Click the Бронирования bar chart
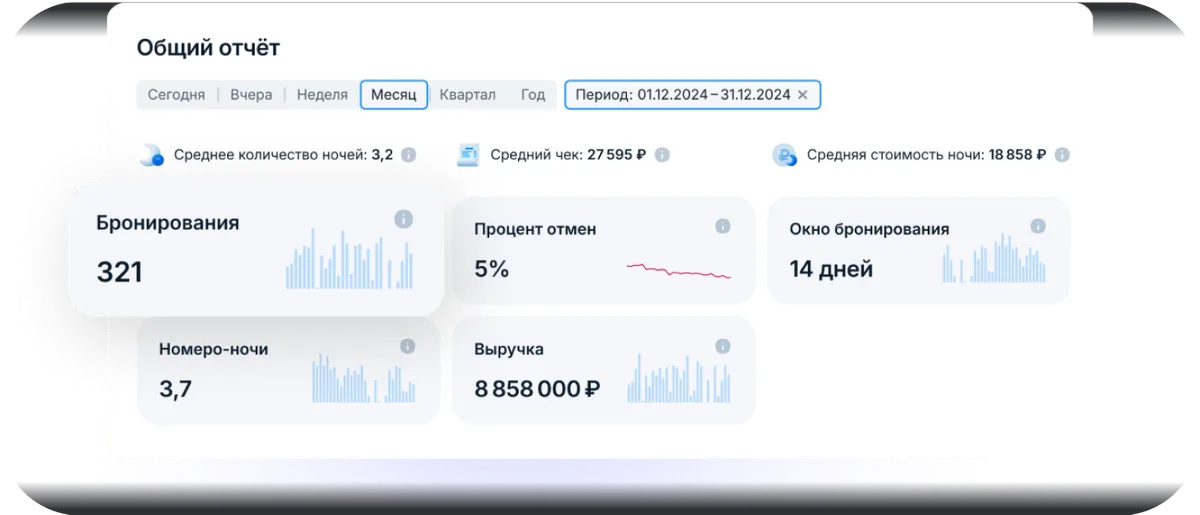This screenshot has height=515, width=1200. pos(349,259)
